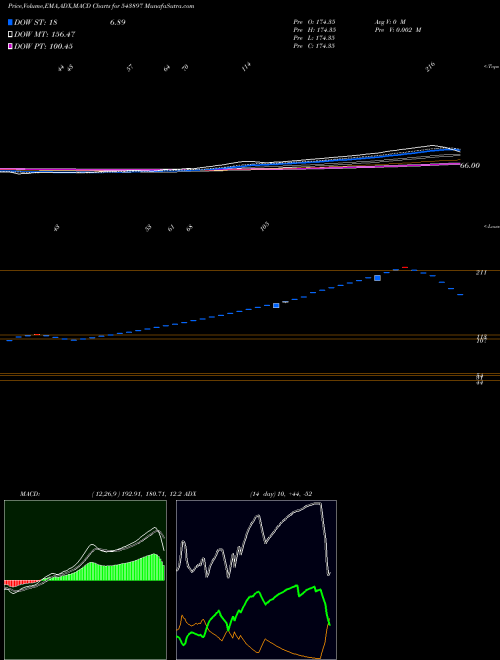500x660 pixels.
Task: Click the red candle at the price peak
Action: point(405,268)
